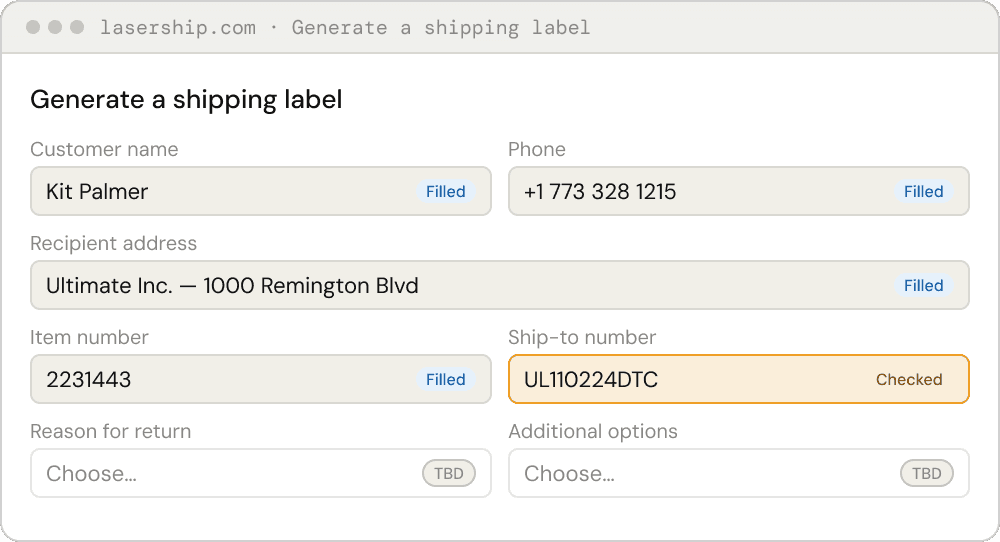Click the Filled badge in Recipient address
1000x542 pixels.
[x=924, y=285]
